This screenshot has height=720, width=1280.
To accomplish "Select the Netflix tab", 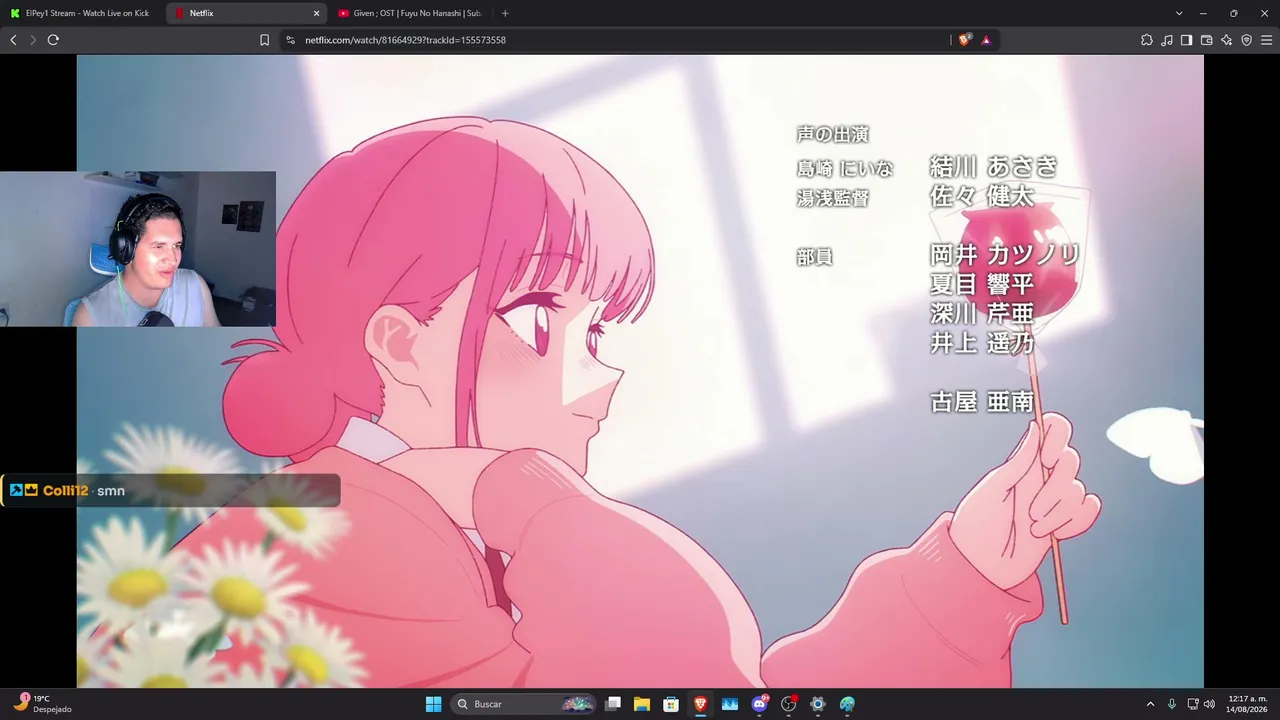I will (x=246, y=13).
